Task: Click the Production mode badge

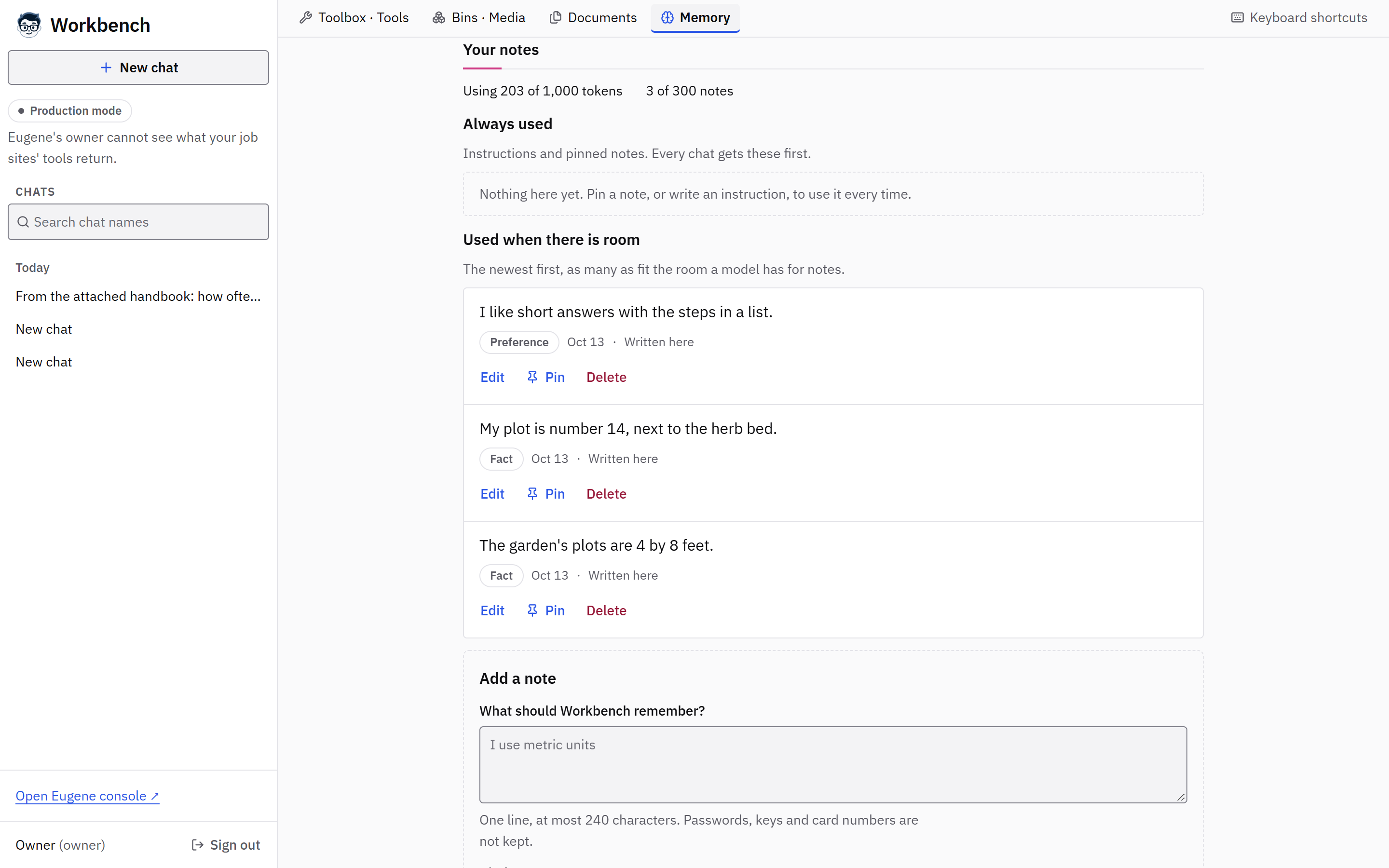Action: (x=70, y=111)
